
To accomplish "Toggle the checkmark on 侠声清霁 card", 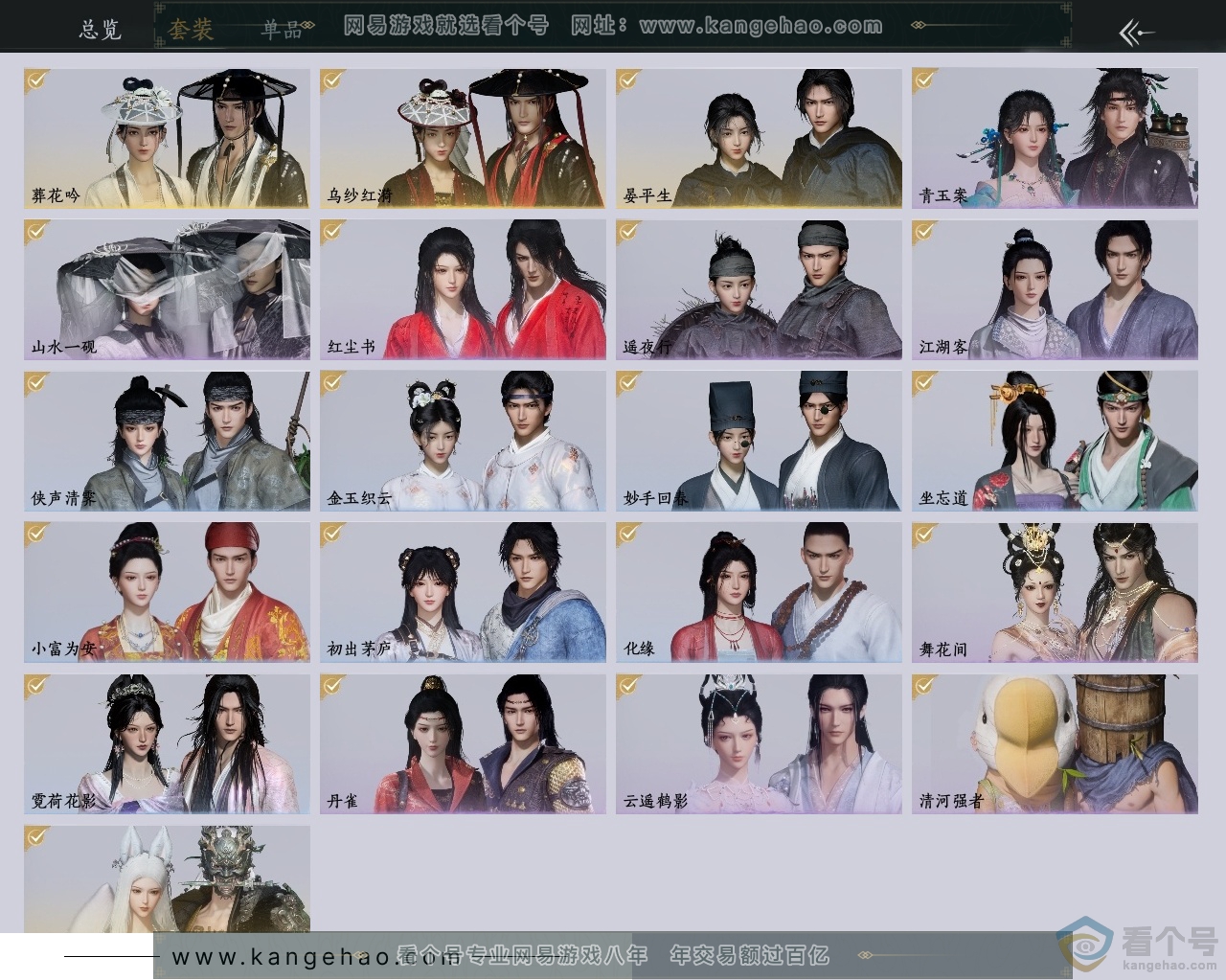I will pyautogui.click(x=37, y=382).
